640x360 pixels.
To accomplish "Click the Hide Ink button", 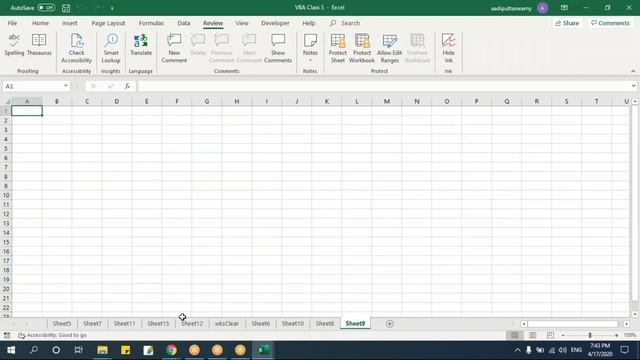I will [448, 49].
